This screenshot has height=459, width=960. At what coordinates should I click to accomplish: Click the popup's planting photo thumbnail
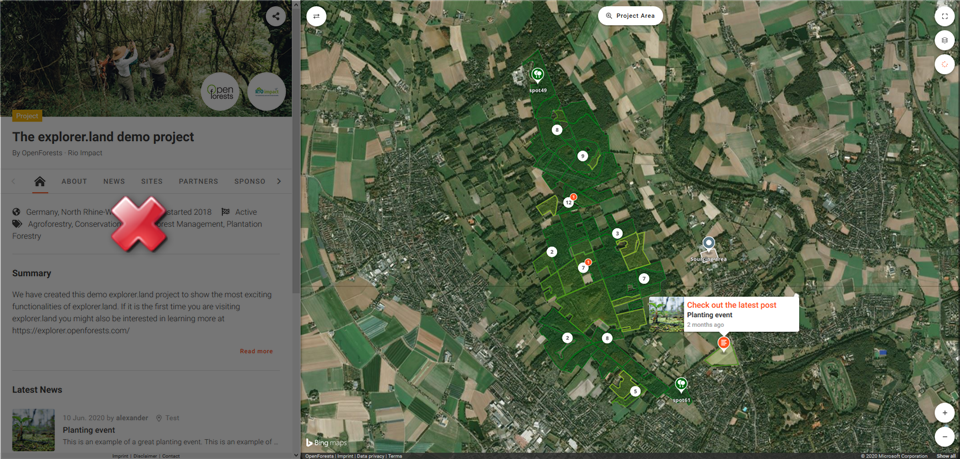pyautogui.click(x=666, y=314)
